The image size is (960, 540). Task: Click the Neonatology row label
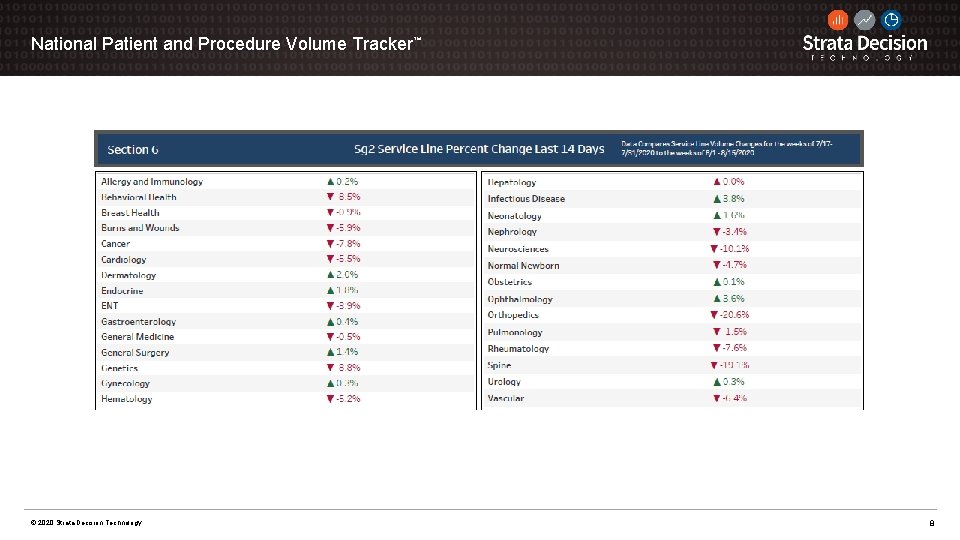coord(515,216)
